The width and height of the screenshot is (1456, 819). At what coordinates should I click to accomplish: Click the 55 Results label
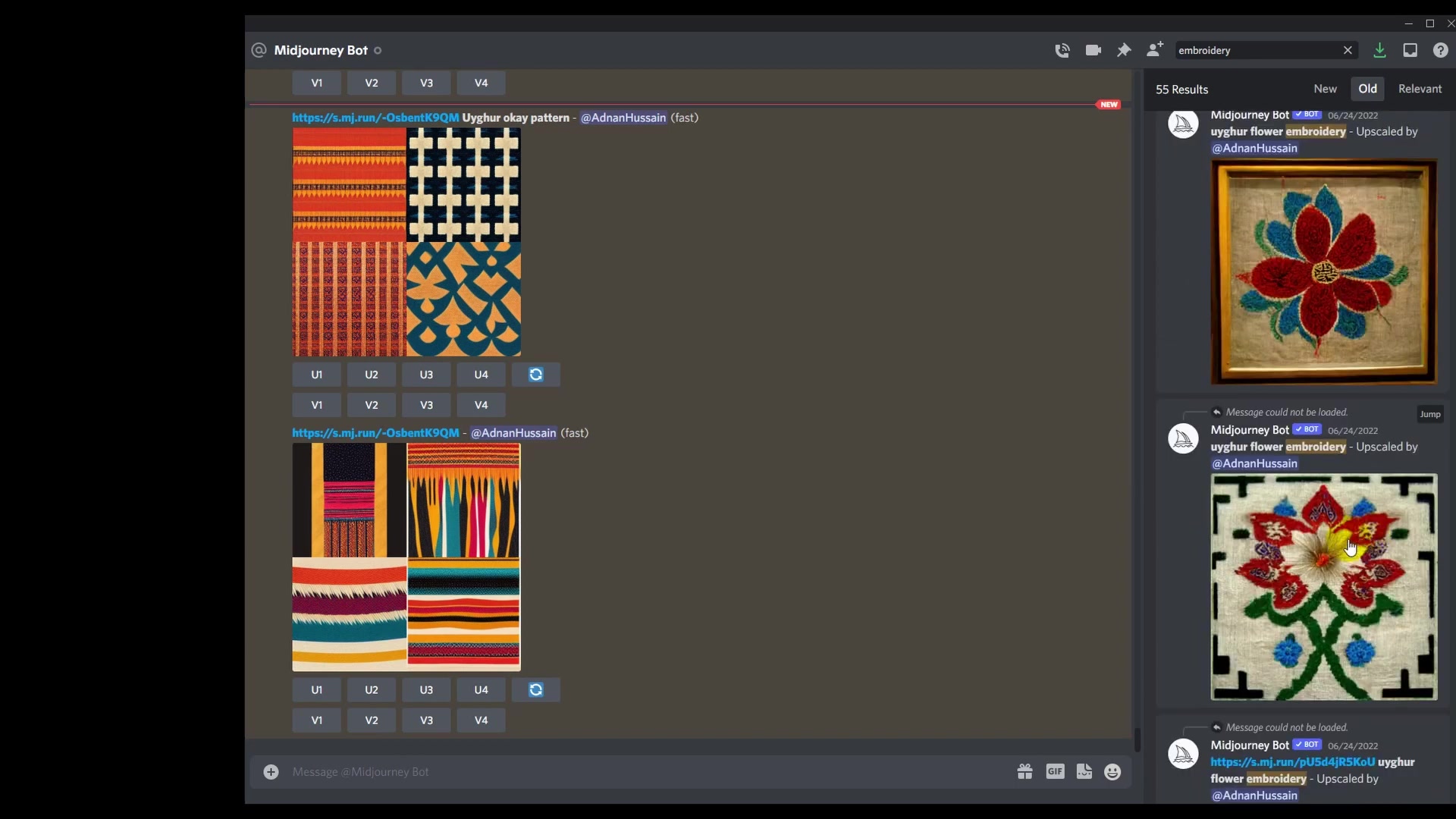[x=1181, y=89]
